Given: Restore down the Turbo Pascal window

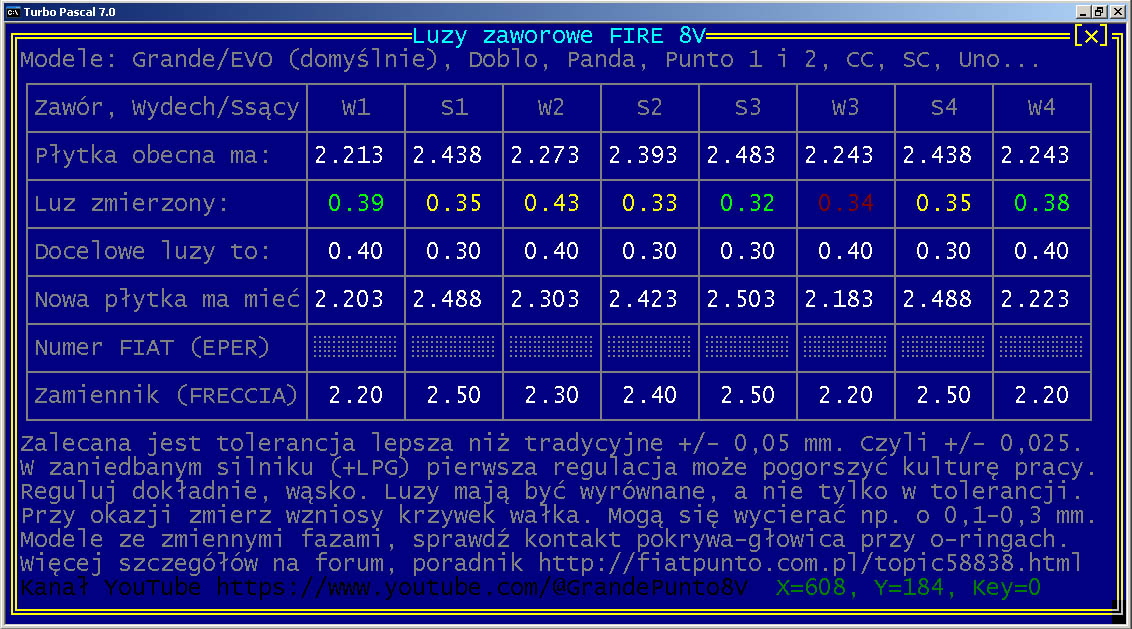Looking at the screenshot, I should pos(1100,11).
